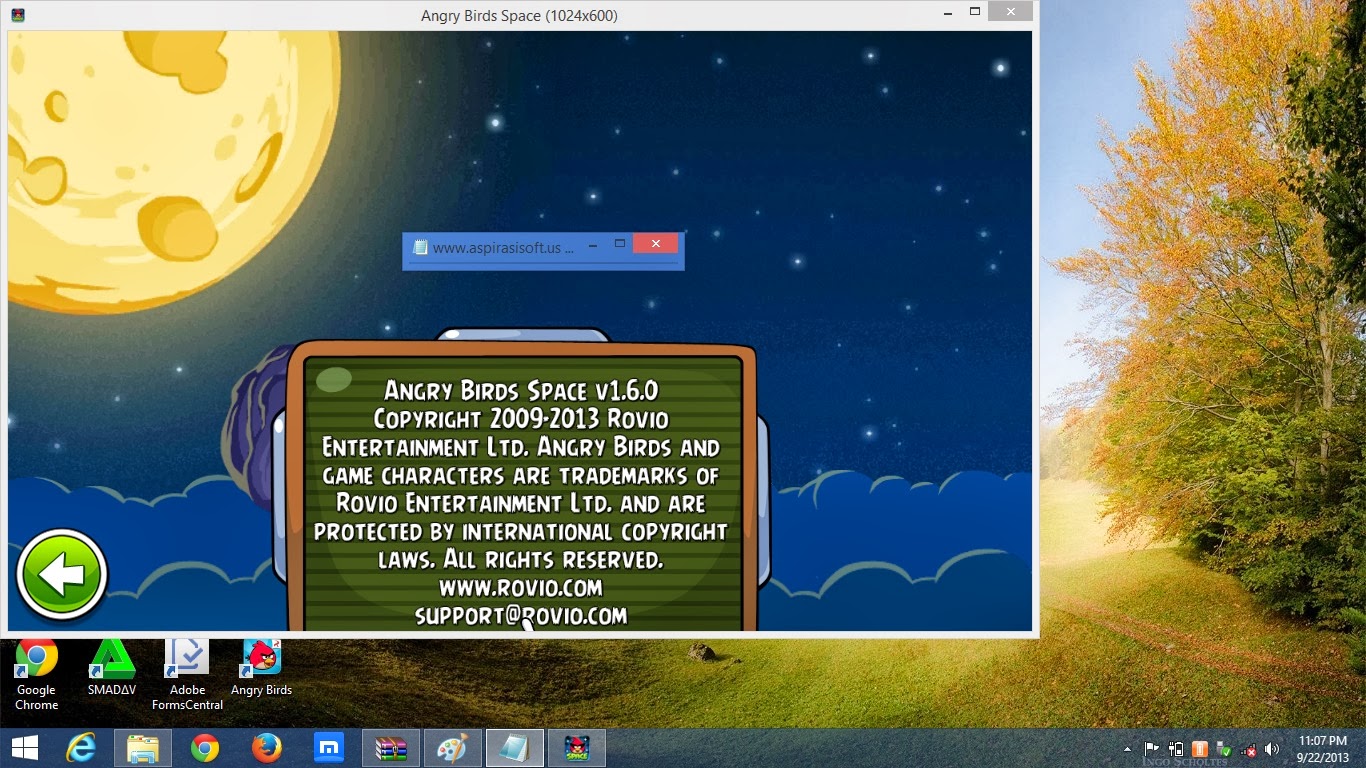
Task: Click the Angry Birds Space window title icon
Action: [x=17, y=15]
